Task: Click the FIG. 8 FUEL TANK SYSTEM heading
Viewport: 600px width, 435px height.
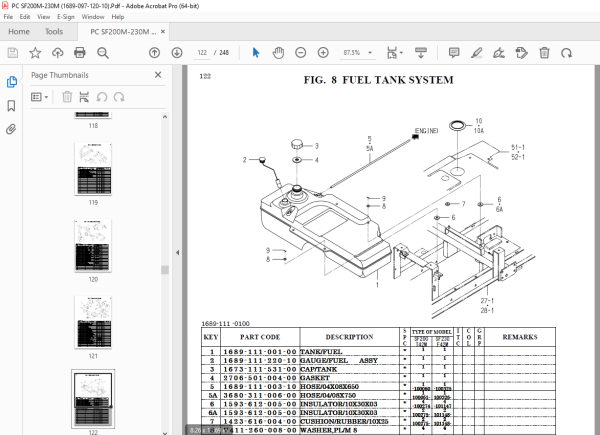Action: [x=378, y=80]
